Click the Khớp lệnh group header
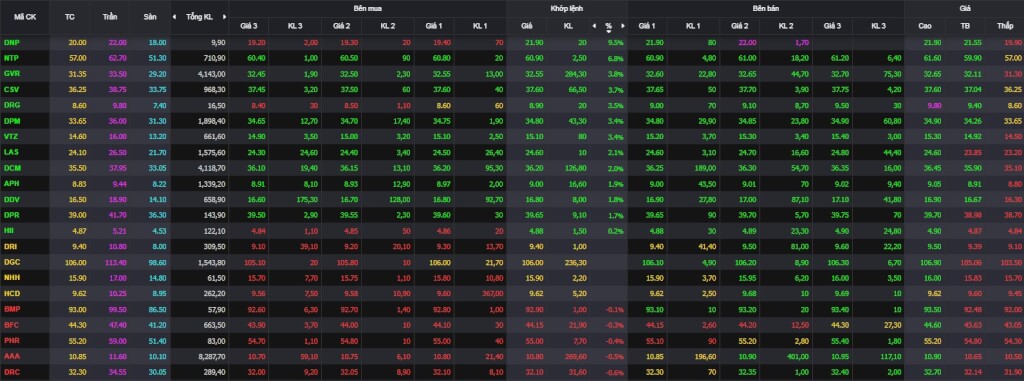This screenshot has width=1024, height=381. coord(567,8)
